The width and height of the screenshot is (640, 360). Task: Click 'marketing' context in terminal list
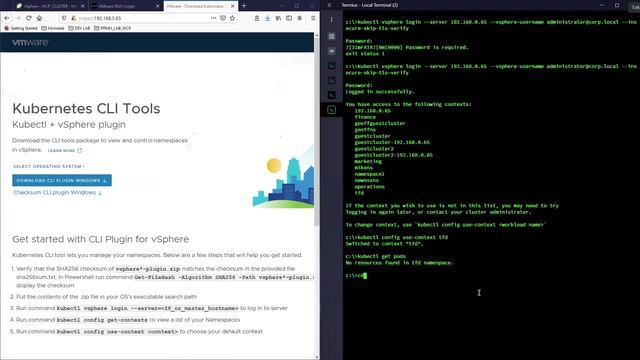(368, 161)
